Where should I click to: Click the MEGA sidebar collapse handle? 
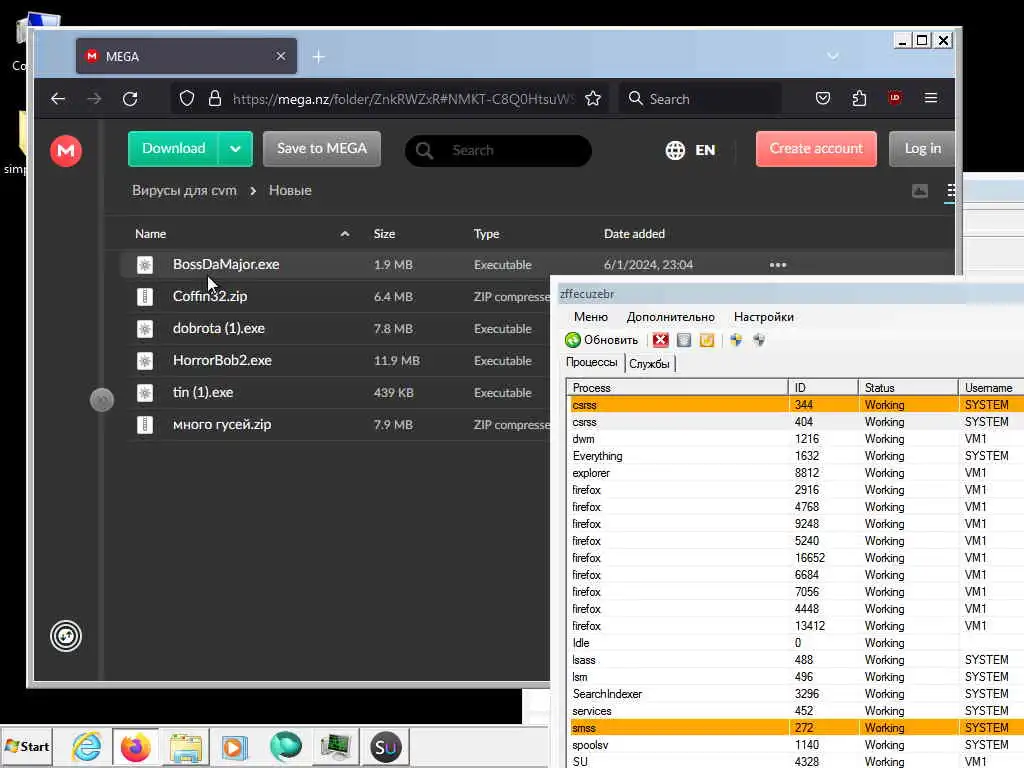point(102,400)
